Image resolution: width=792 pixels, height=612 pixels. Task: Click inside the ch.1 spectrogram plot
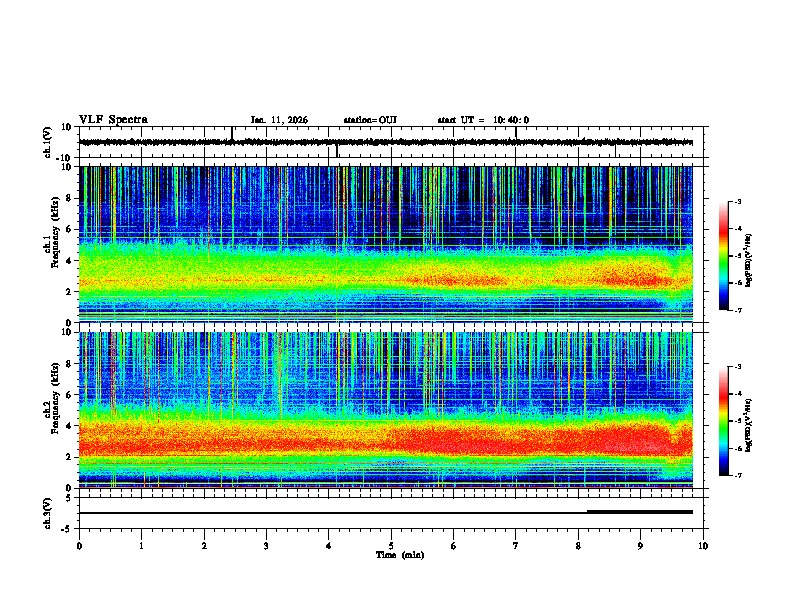click(386, 244)
